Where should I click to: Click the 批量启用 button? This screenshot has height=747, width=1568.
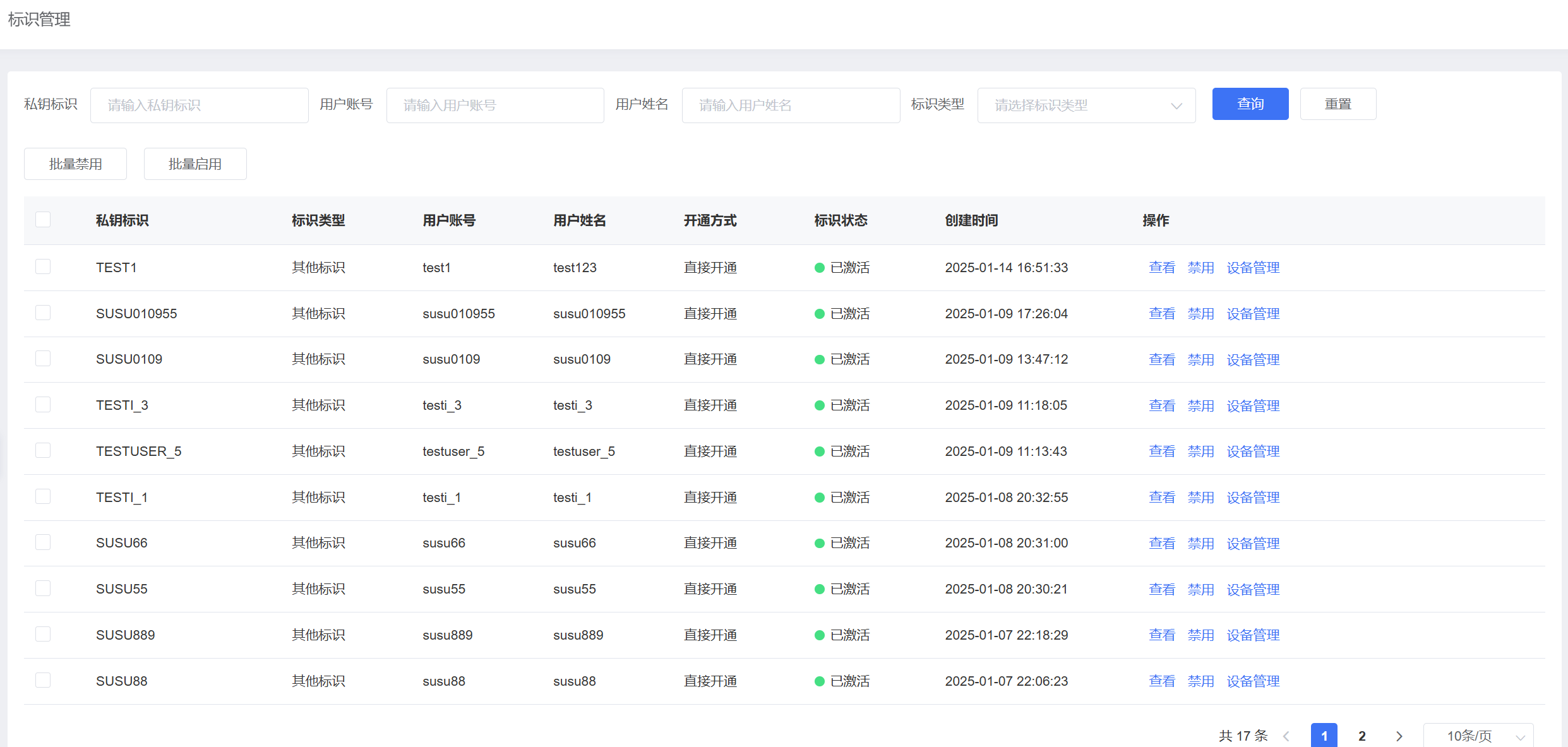[195, 164]
